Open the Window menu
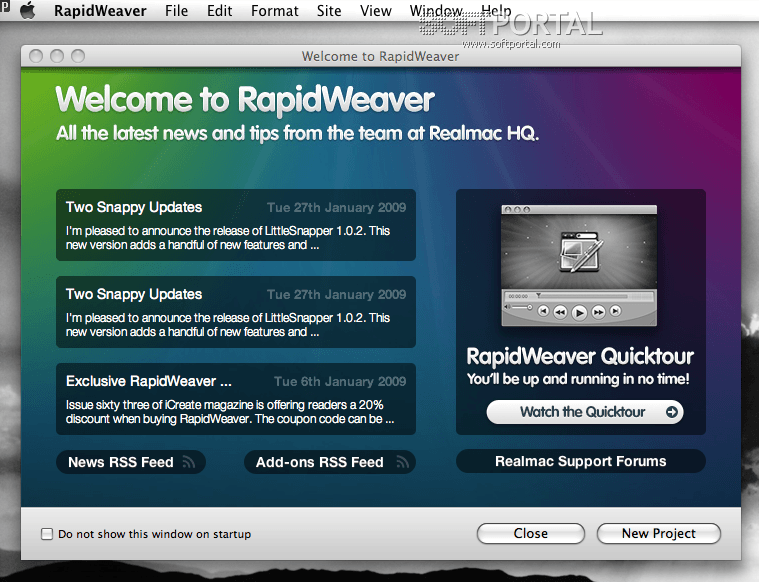759x582 pixels. [x=436, y=11]
